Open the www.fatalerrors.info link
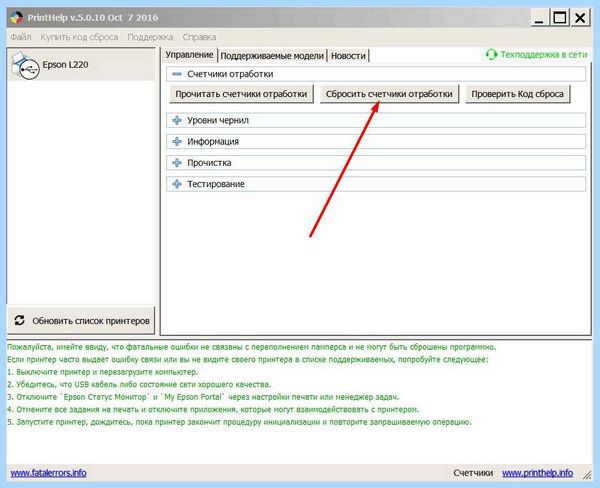This screenshot has height=488, width=600. point(49,473)
